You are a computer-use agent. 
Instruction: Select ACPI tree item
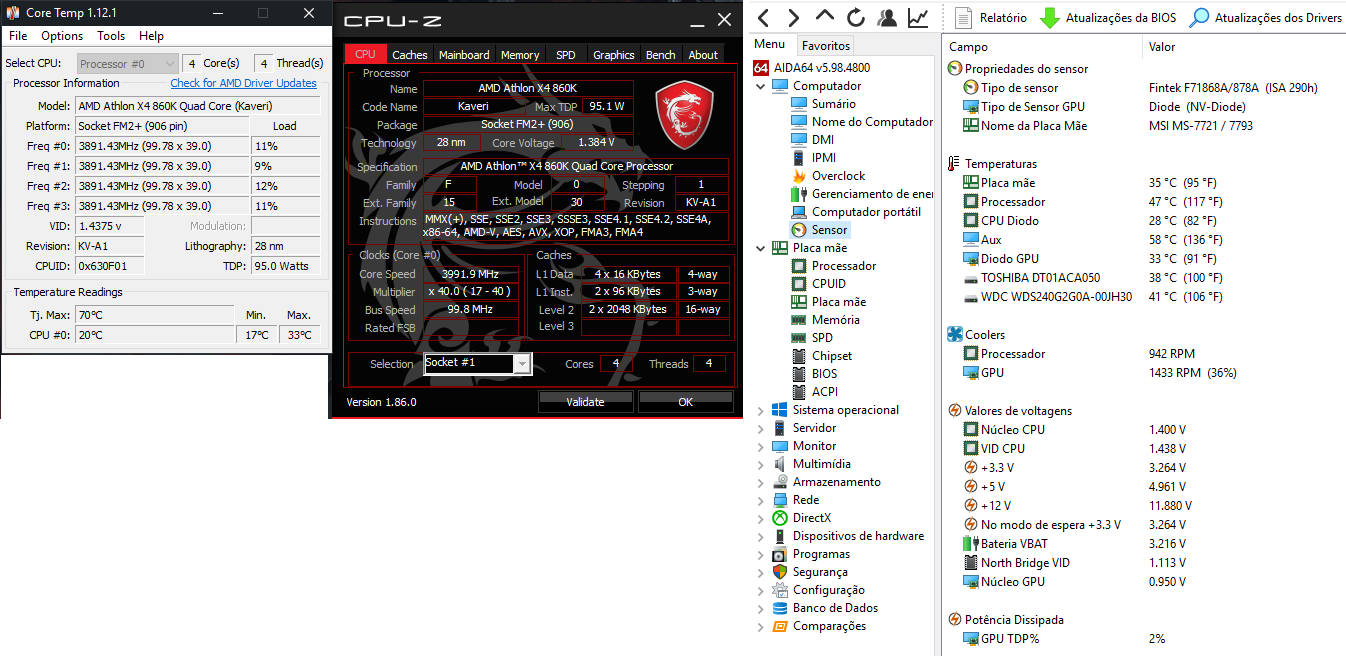click(x=814, y=392)
